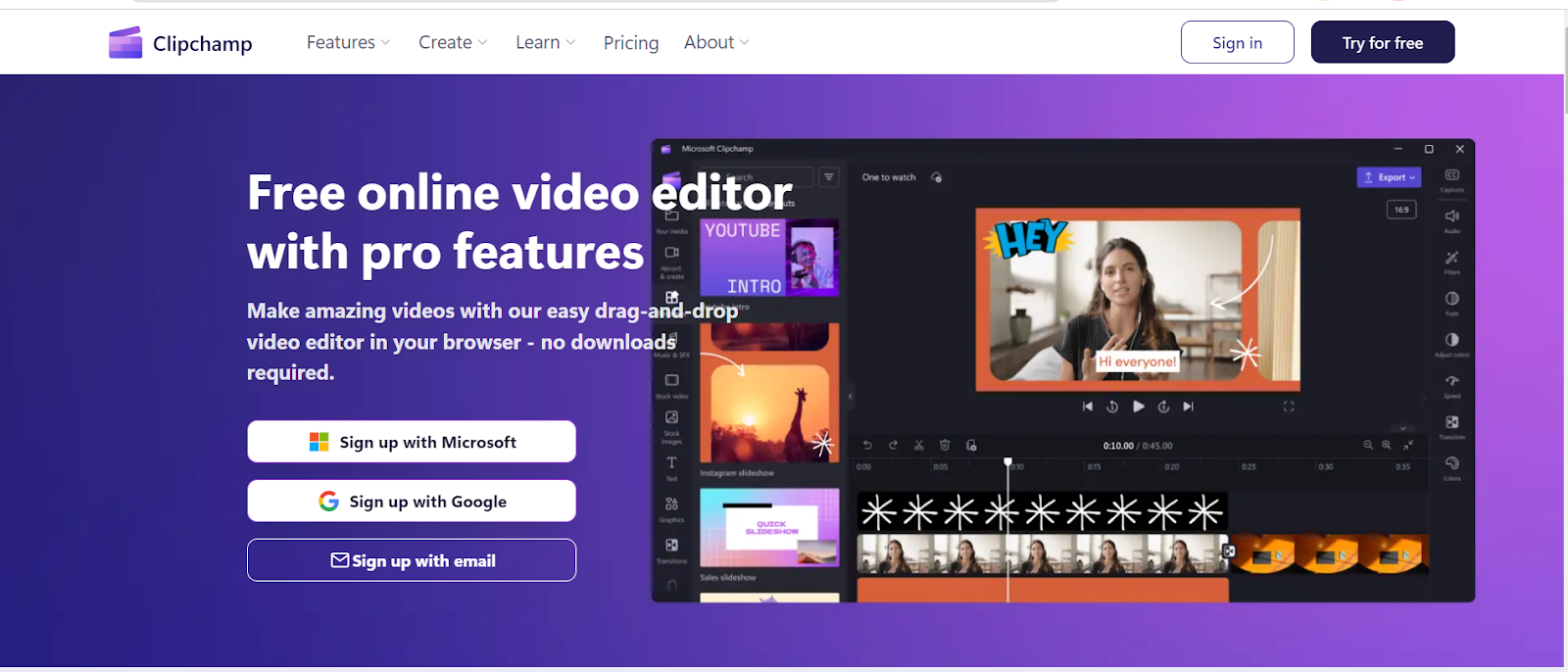Select the Text tool icon
This screenshot has width=1568, height=672.
[x=671, y=462]
